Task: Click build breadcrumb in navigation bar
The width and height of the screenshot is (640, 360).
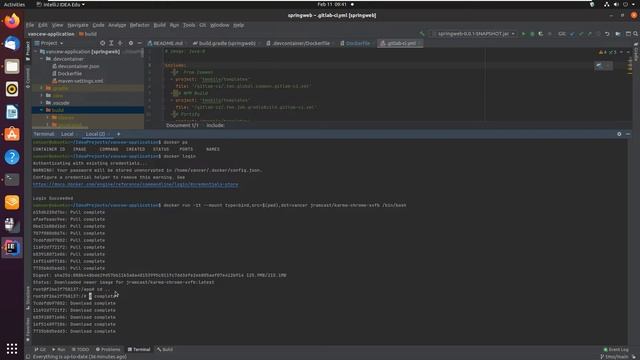Action: pyautogui.click(x=88, y=34)
